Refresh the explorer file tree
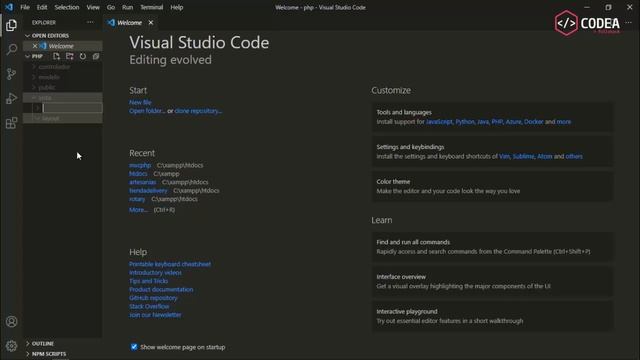Screen dimensions: 640x360 pos(83,56)
